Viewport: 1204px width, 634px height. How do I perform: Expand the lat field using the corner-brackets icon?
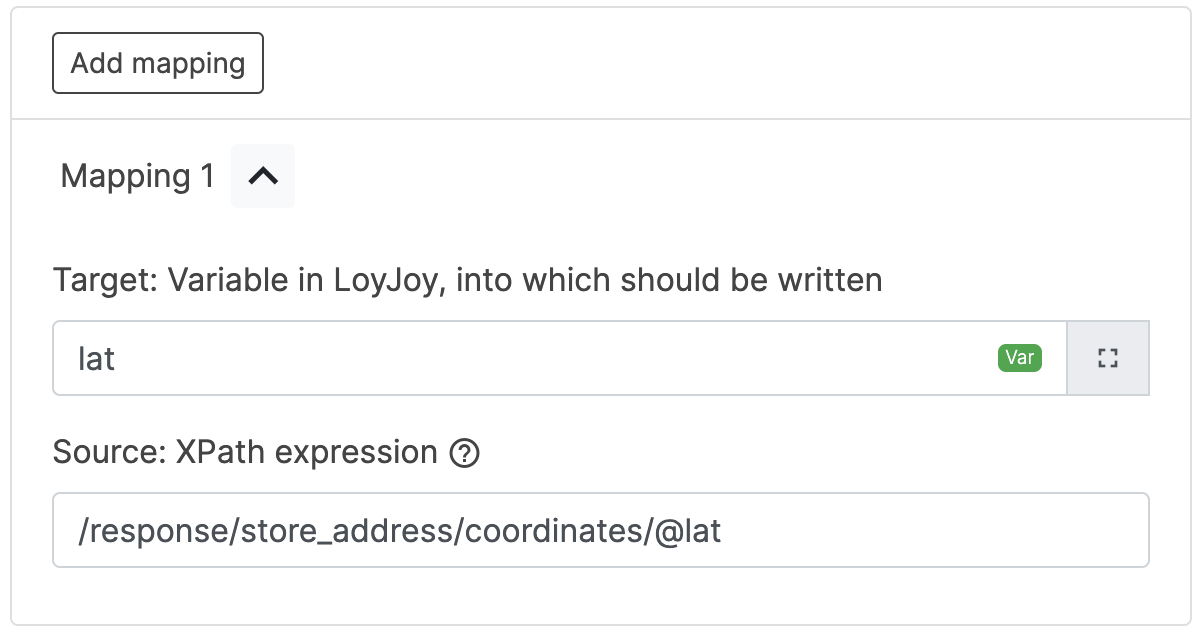[1107, 358]
